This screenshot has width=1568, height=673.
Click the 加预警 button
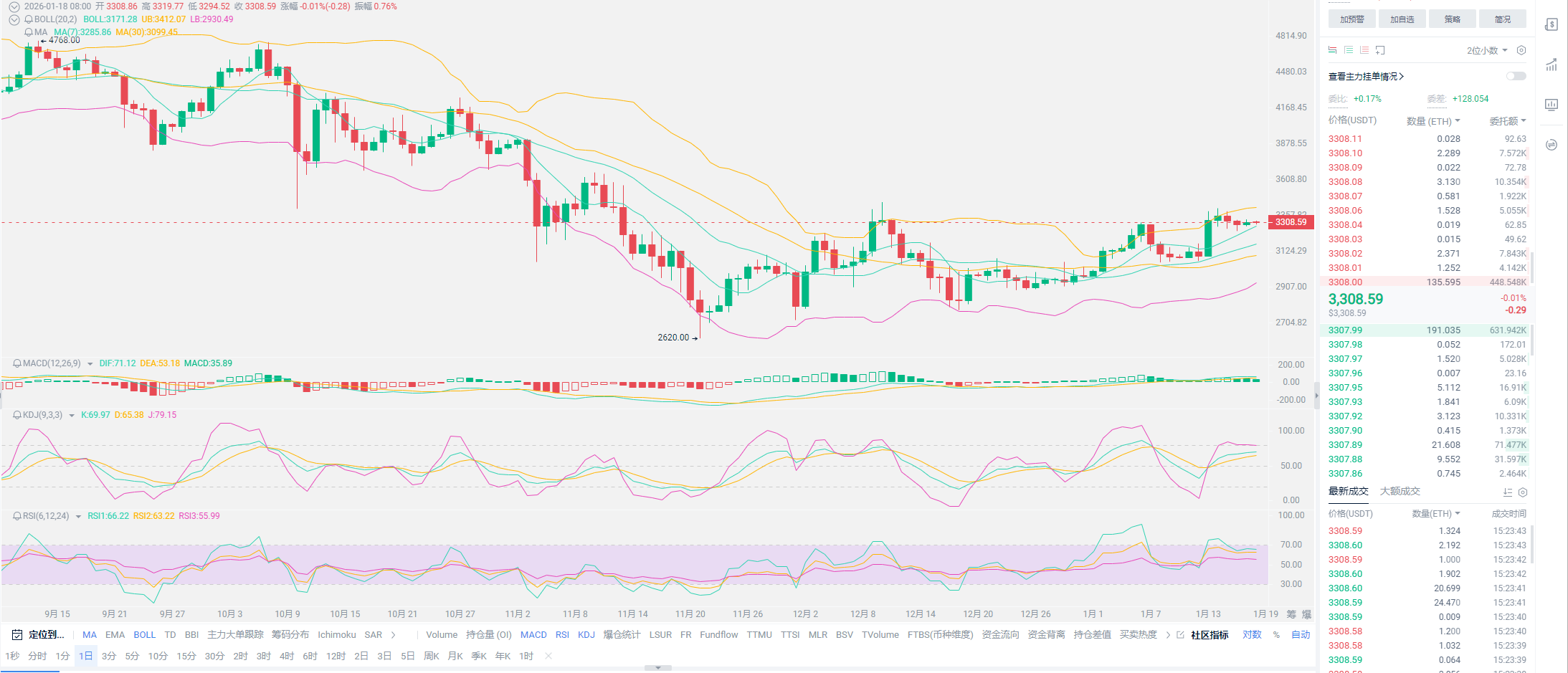[x=1351, y=19]
